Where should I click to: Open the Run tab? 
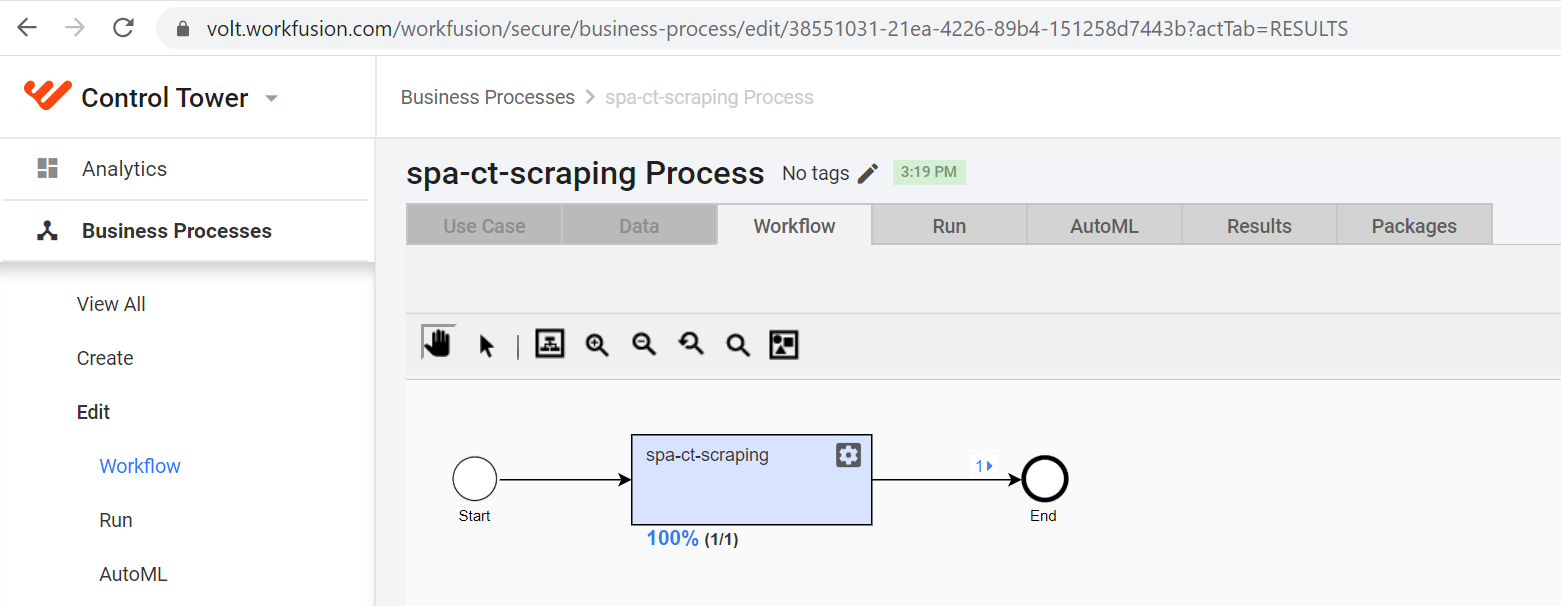click(x=949, y=225)
